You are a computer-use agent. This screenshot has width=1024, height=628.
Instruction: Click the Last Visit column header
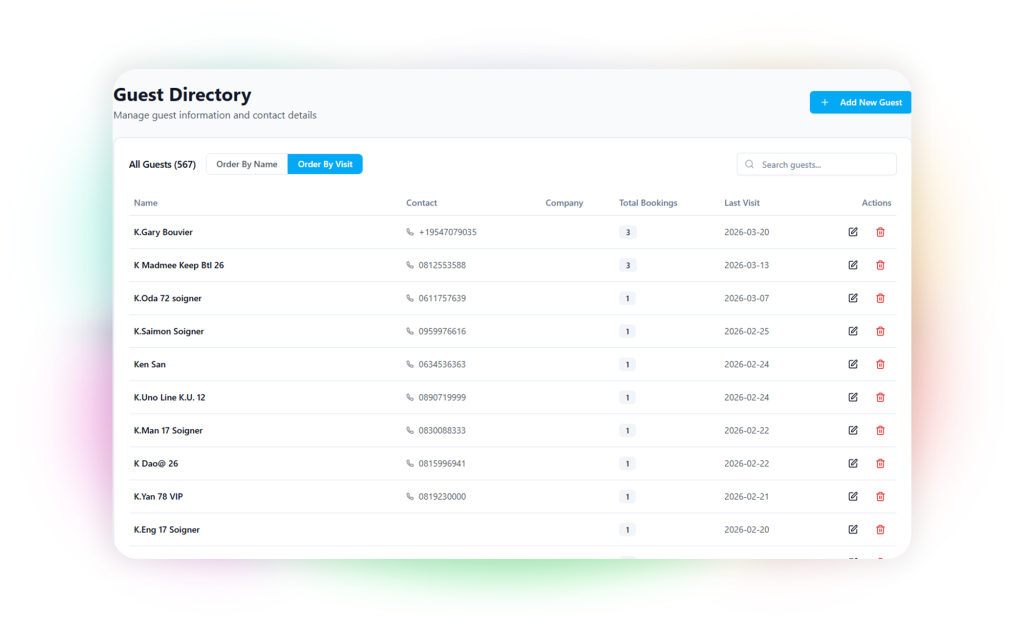(x=742, y=203)
